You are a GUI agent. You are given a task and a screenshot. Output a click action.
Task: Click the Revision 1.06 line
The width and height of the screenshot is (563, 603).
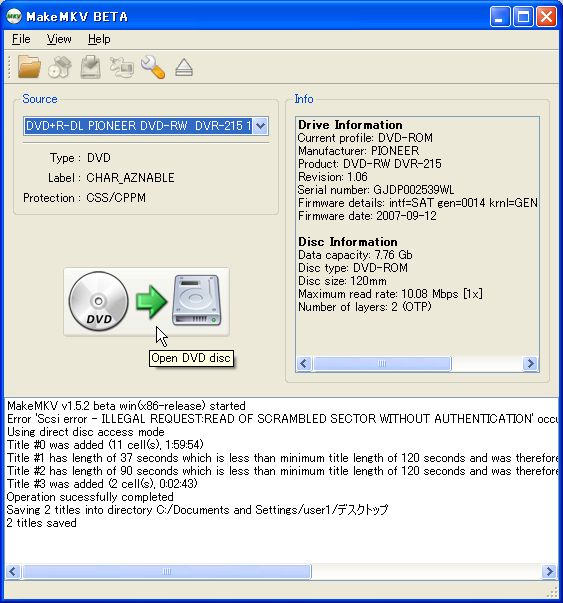(x=333, y=177)
